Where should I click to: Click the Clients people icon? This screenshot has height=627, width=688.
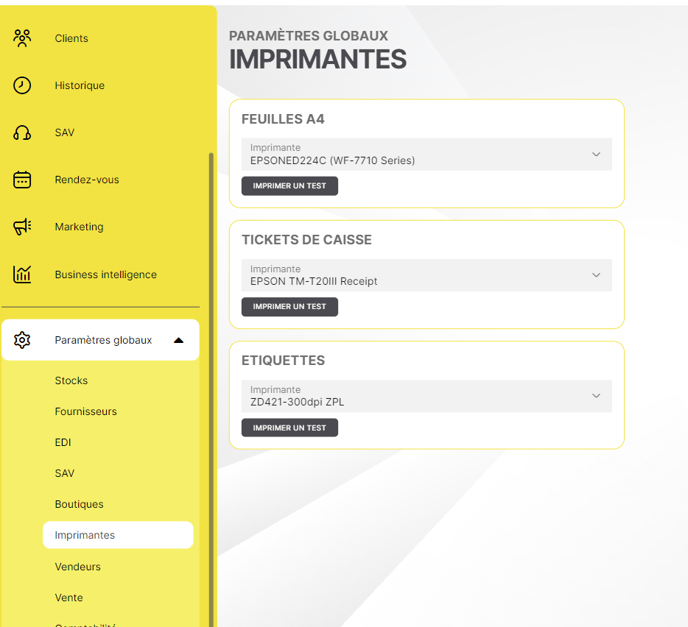point(22,38)
